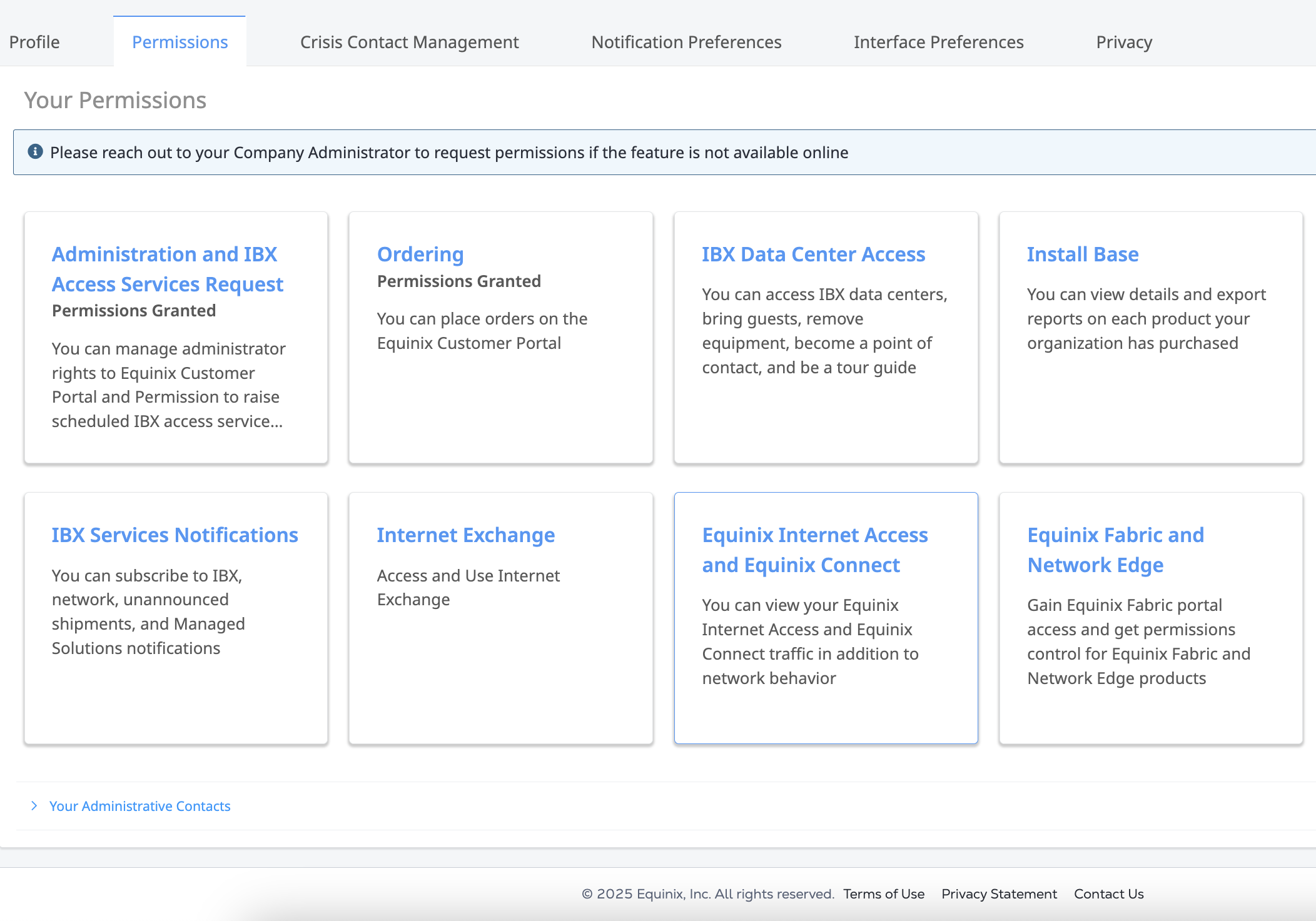Screen dimensions: 1316x921
Task: Click Your Administrative Contacts label
Action: 139,806
